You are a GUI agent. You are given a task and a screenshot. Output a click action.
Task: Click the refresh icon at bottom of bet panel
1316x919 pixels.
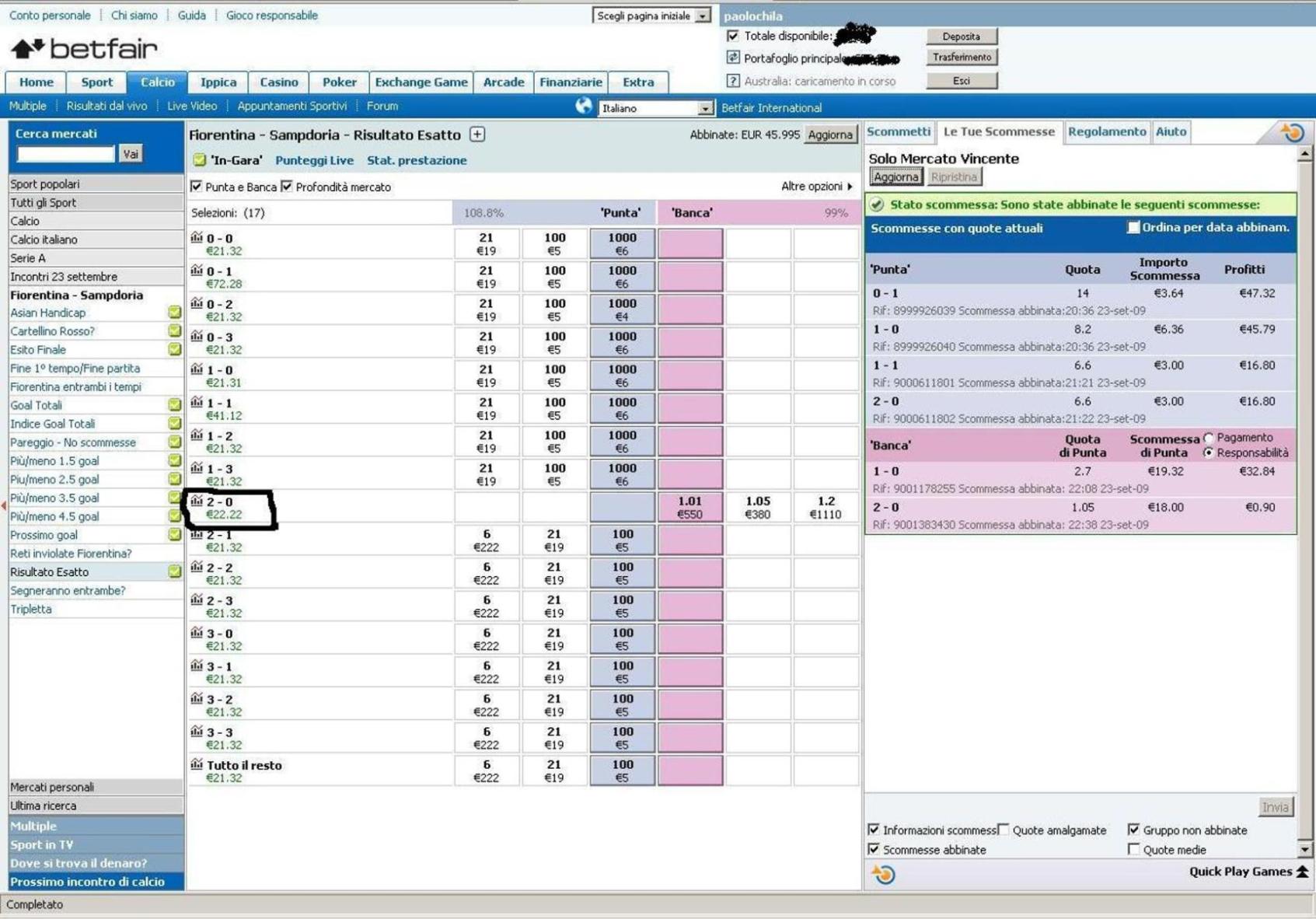coord(883,875)
